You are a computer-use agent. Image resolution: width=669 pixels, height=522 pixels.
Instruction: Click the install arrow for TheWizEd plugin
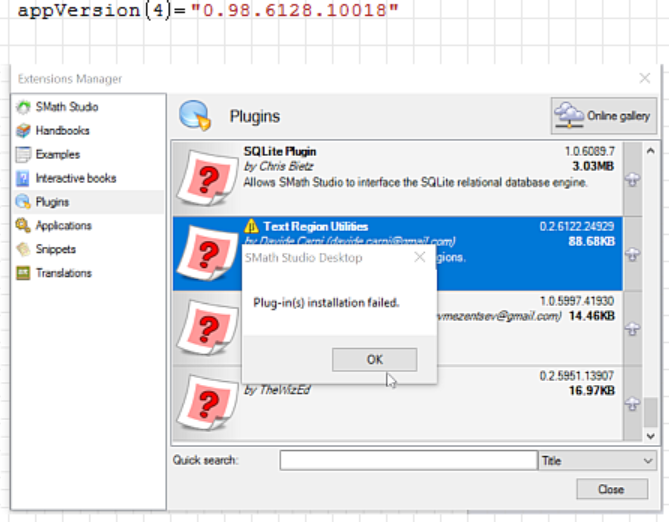coord(631,404)
